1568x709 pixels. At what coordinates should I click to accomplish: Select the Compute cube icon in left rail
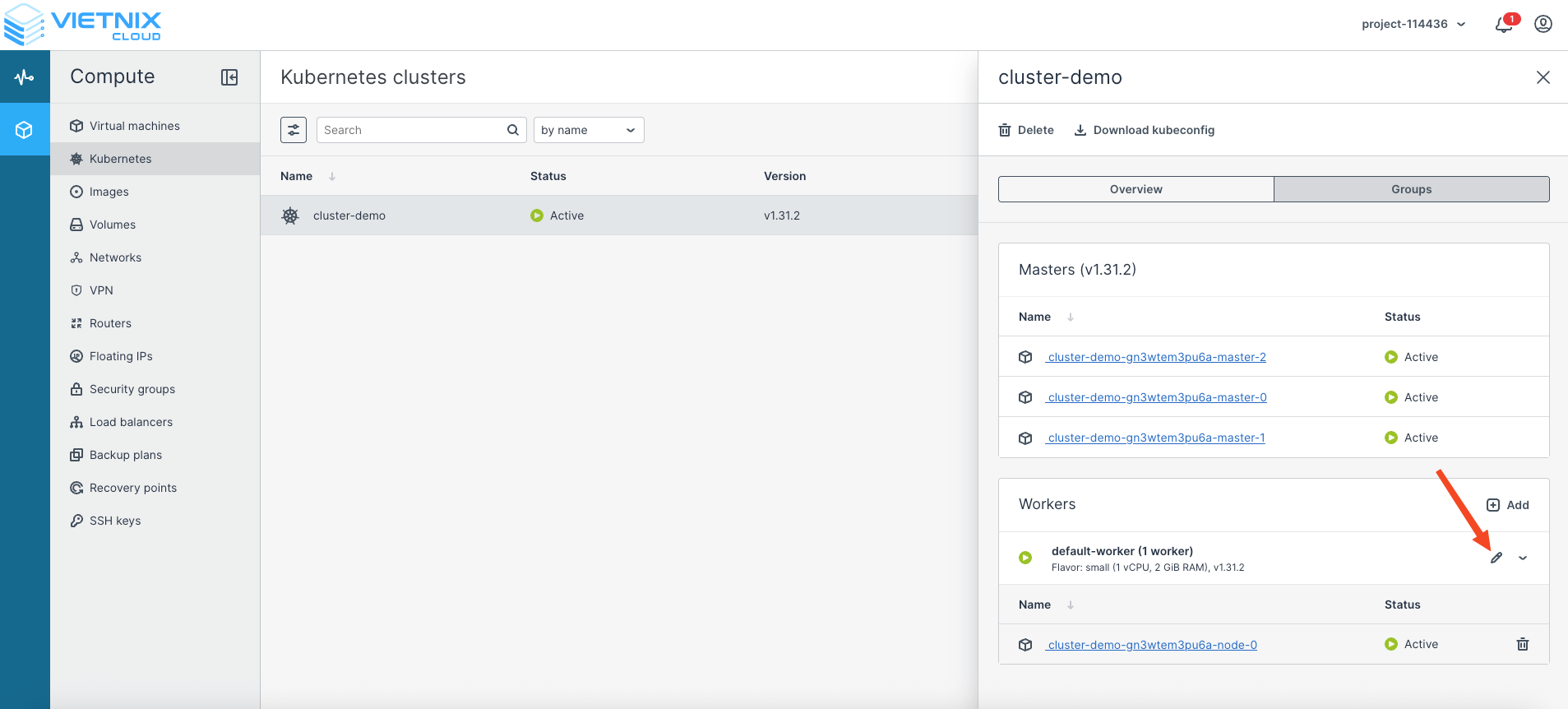pyautogui.click(x=25, y=130)
